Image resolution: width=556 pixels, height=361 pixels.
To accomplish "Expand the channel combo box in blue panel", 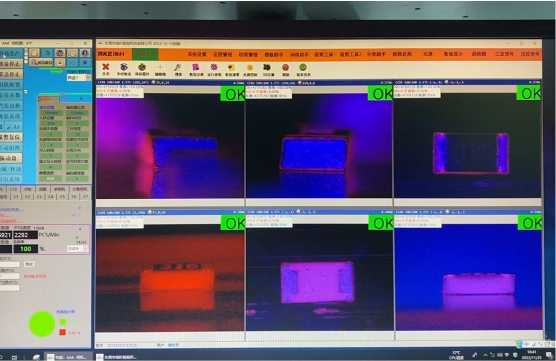I will click(79, 77).
